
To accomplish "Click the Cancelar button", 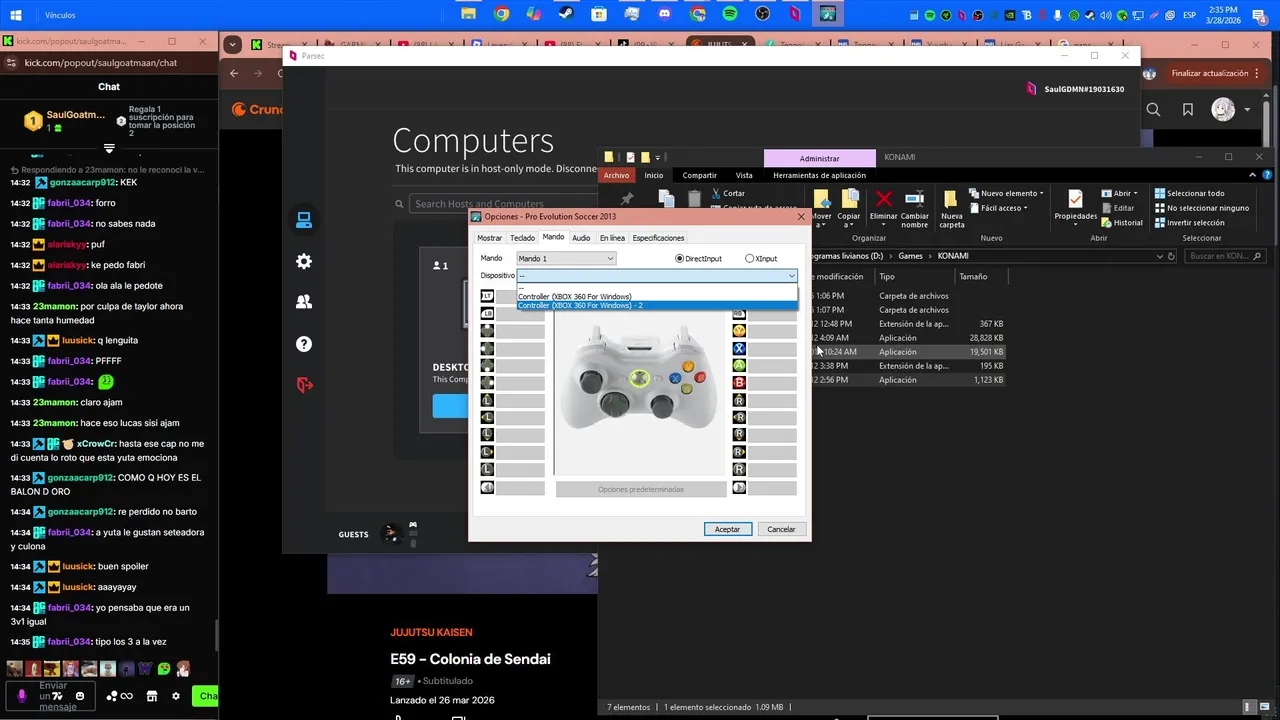I will coord(781,529).
